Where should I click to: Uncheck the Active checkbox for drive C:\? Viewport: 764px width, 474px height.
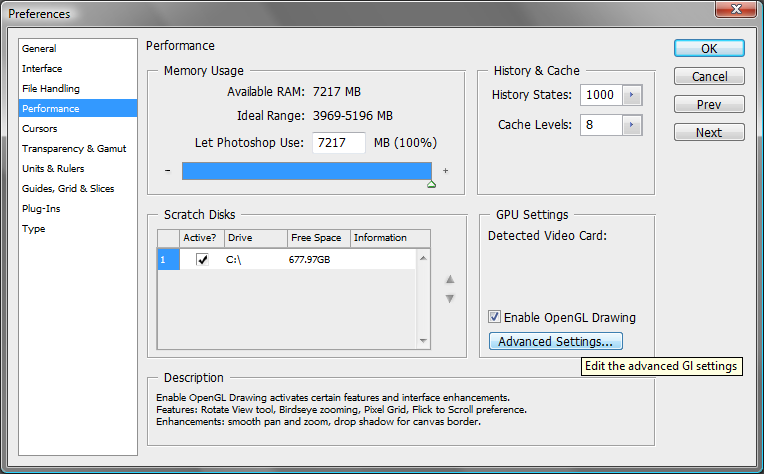[202, 259]
